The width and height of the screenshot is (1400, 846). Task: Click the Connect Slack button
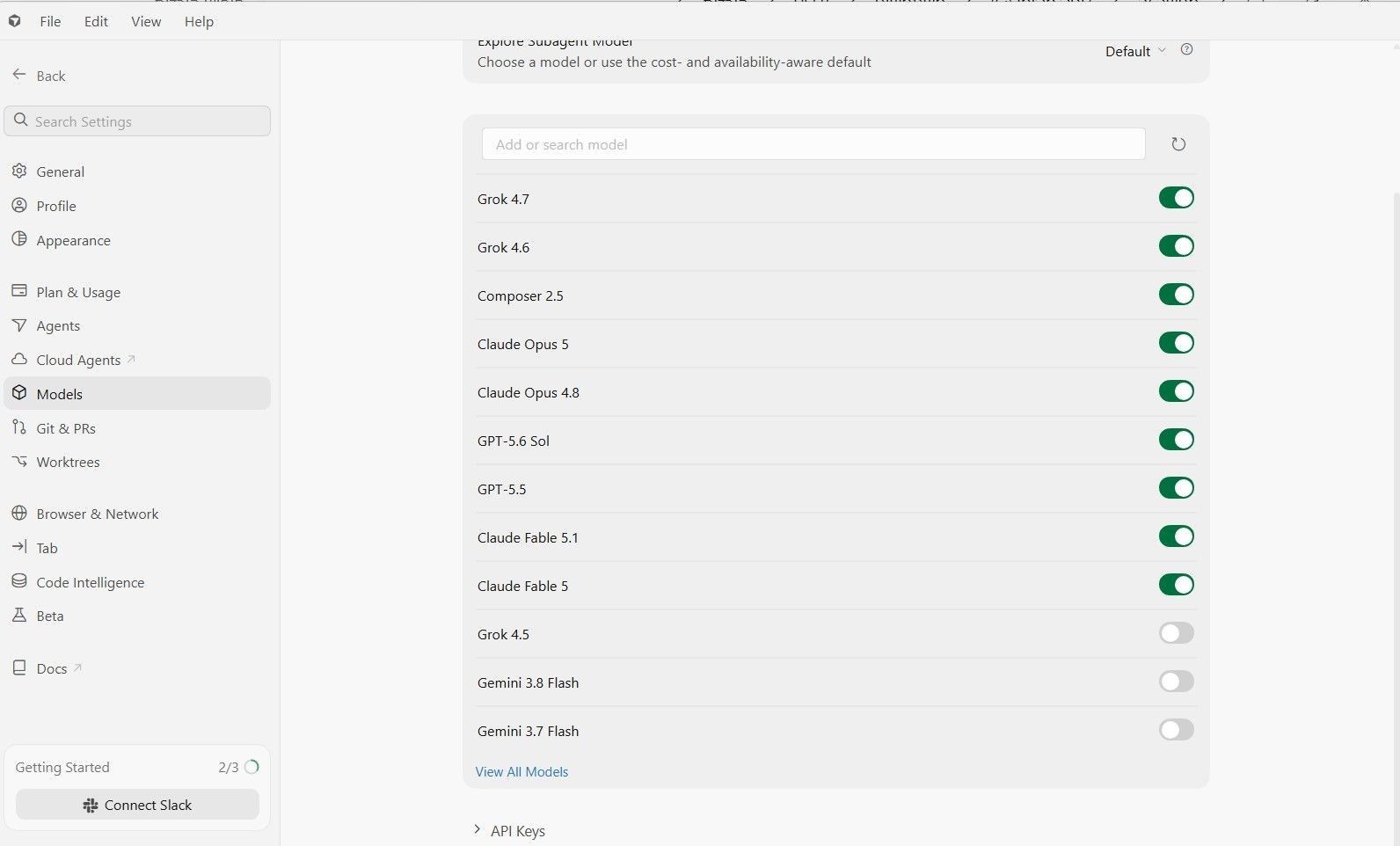click(137, 805)
